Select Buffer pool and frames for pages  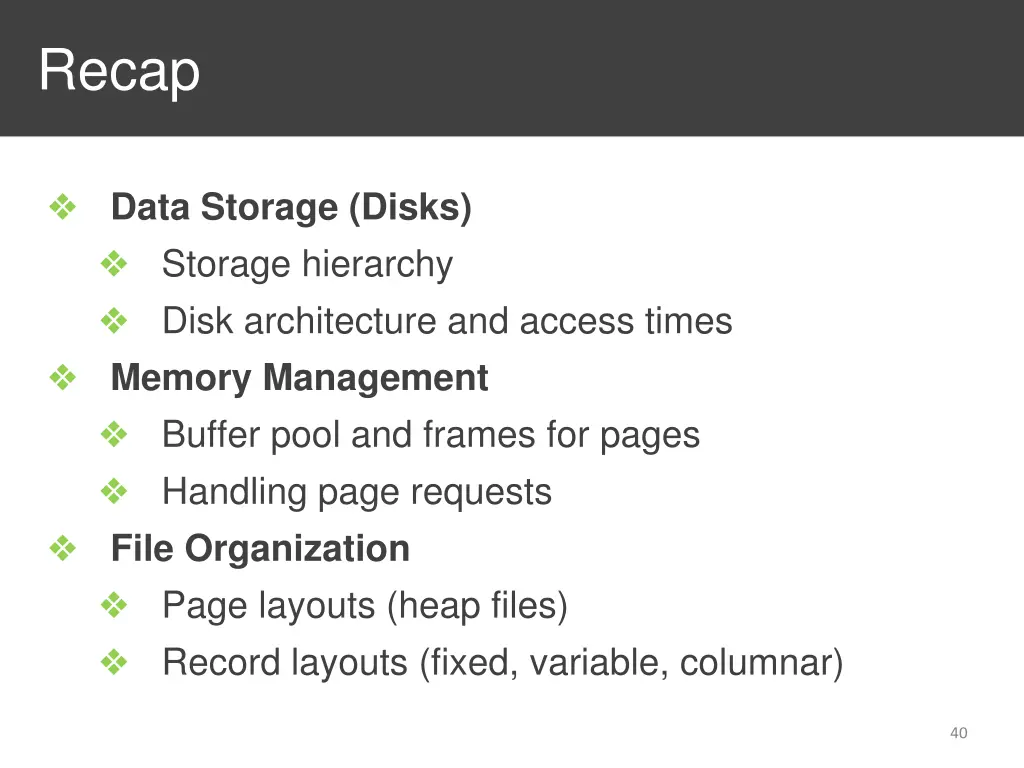[x=431, y=436]
